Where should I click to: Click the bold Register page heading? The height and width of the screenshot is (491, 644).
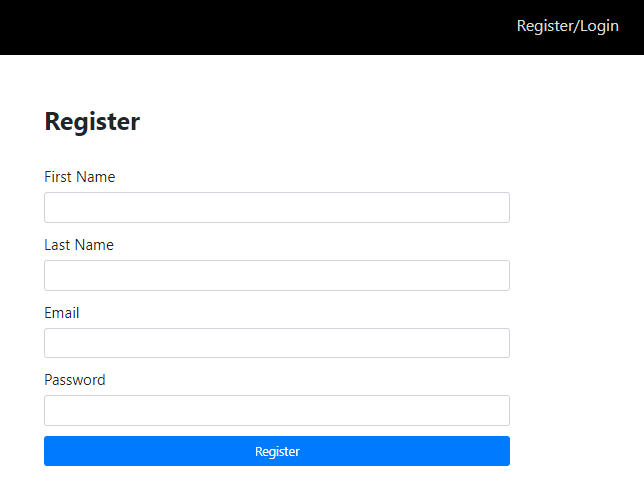[x=93, y=122]
